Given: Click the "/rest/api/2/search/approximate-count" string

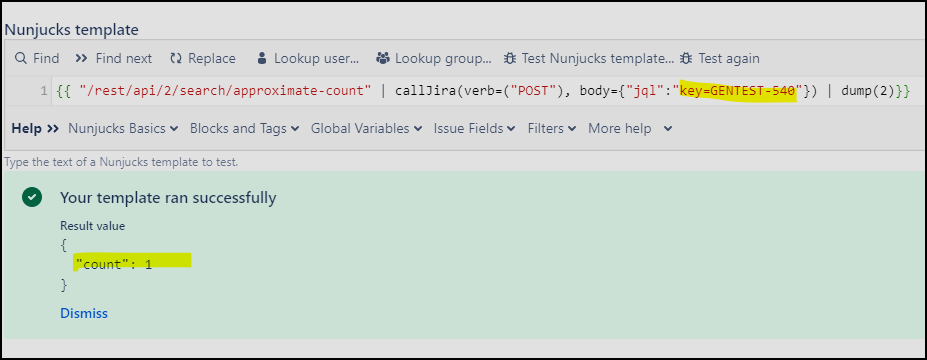Looking at the screenshot, I should pos(225,92).
